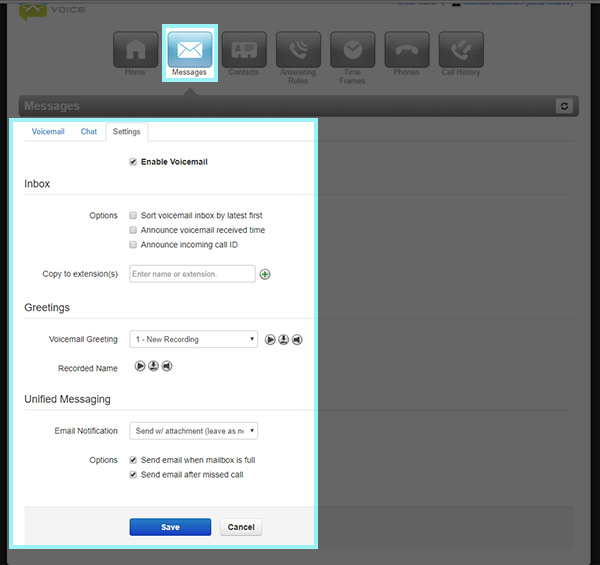The width and height of the screenshot is (600, 565).
Task: Open the Contacts card icon
Action: (243, 49)
